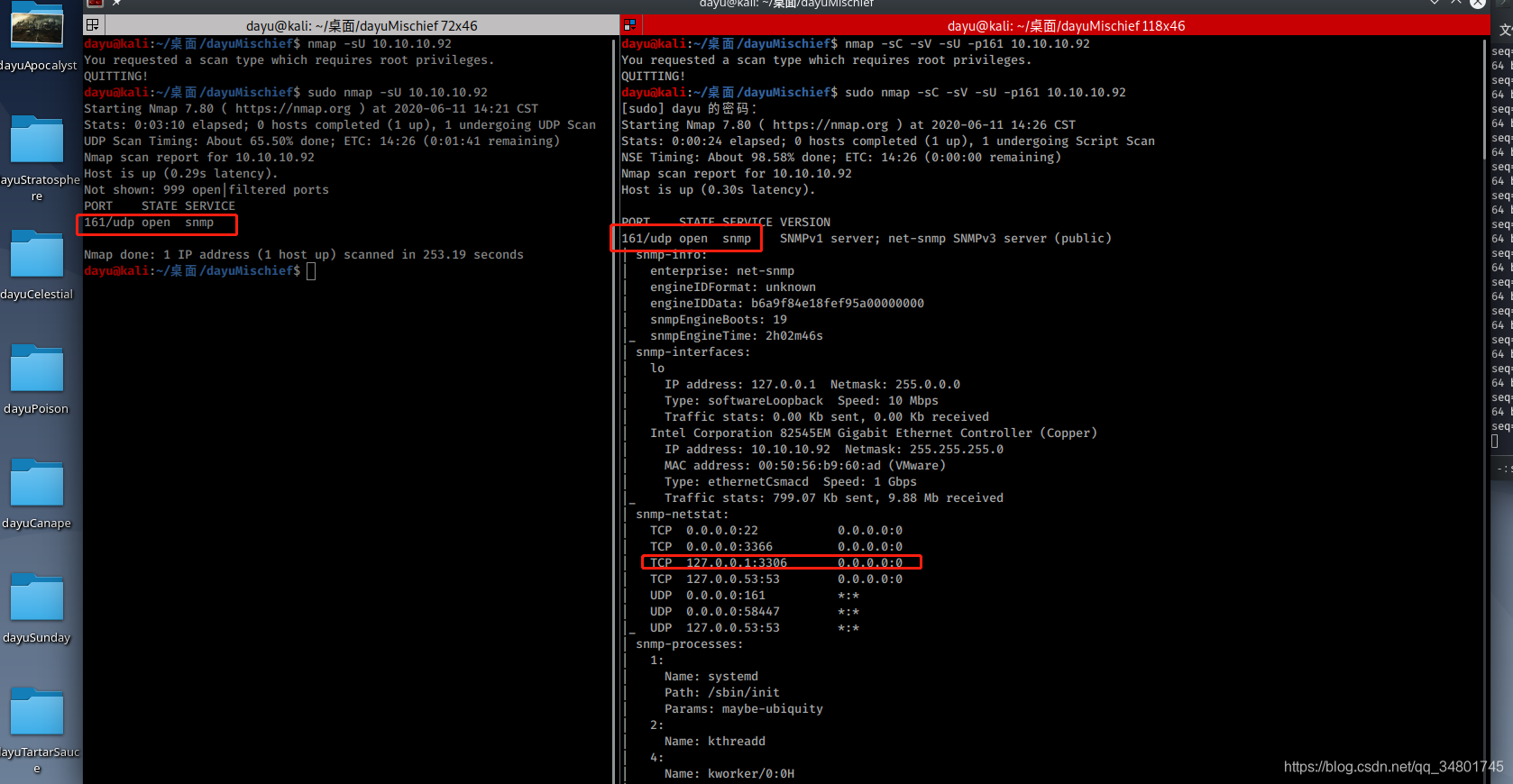This screenshot has width=1513, height=784.
Task: Select engineIDData value b6a9f84e18fef95a00000000
Action: [x=838, y=303]
